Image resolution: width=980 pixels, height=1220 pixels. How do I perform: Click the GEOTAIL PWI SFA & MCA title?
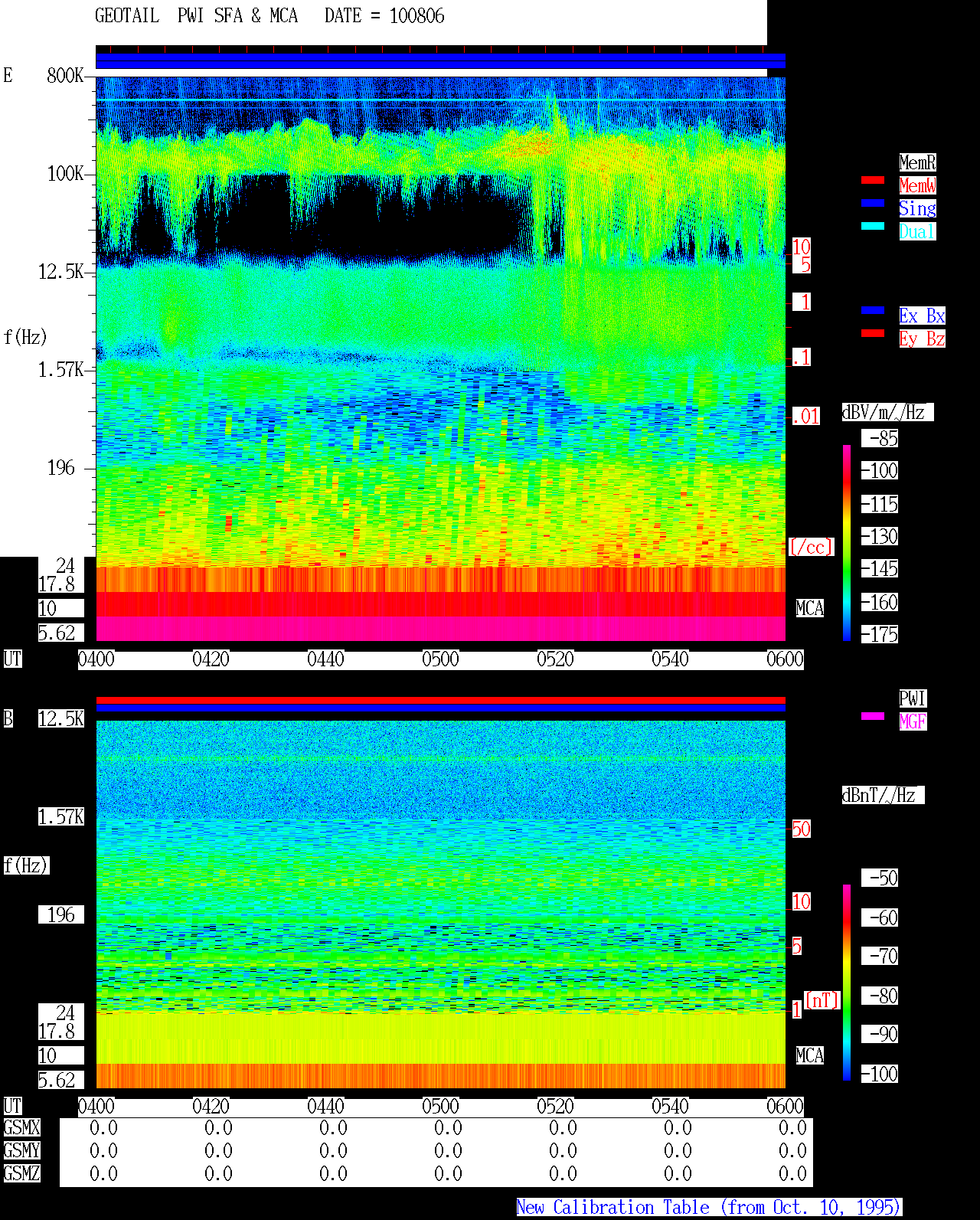(196, 16)
